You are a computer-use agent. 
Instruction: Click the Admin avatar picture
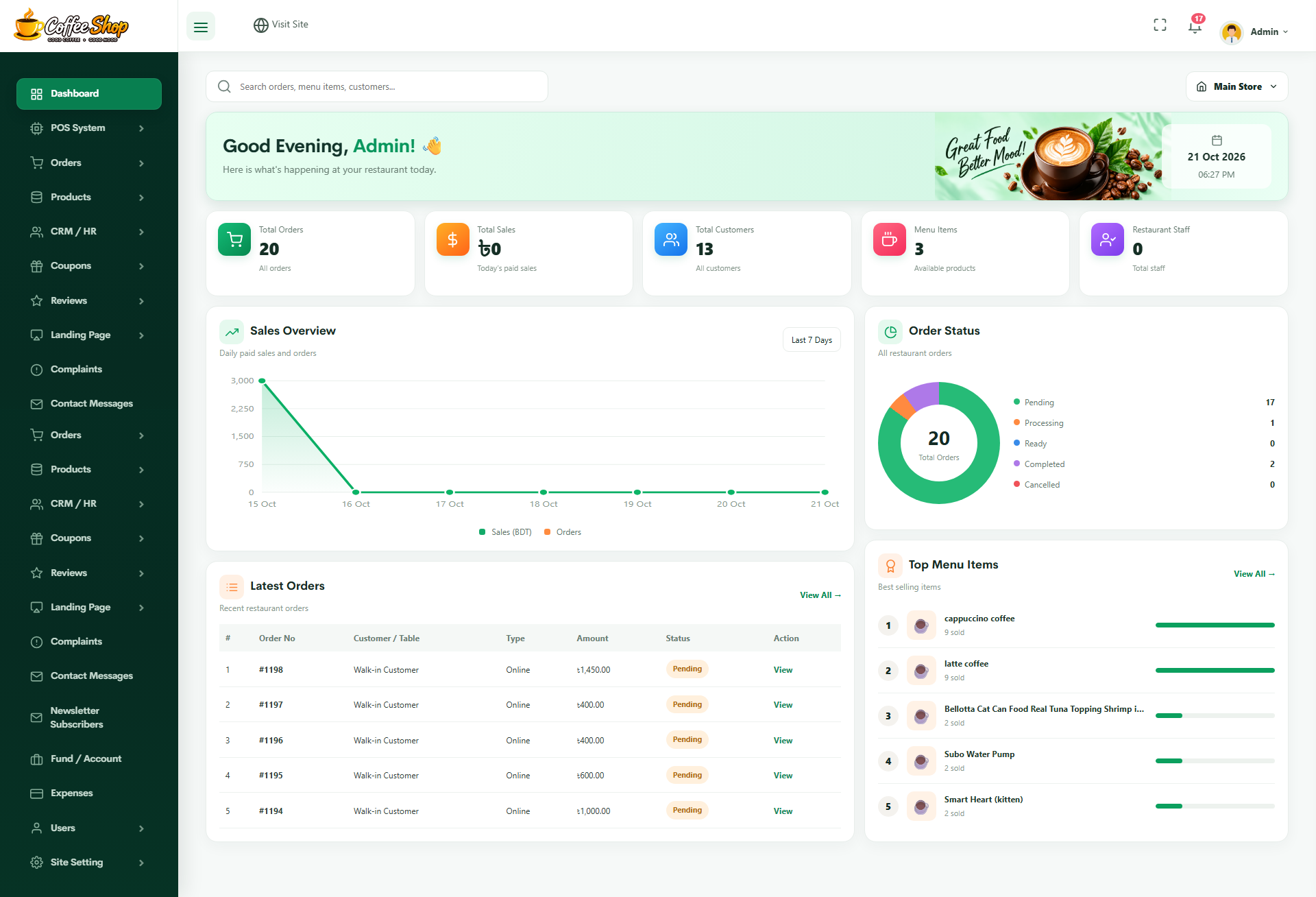pos(1232,32)
